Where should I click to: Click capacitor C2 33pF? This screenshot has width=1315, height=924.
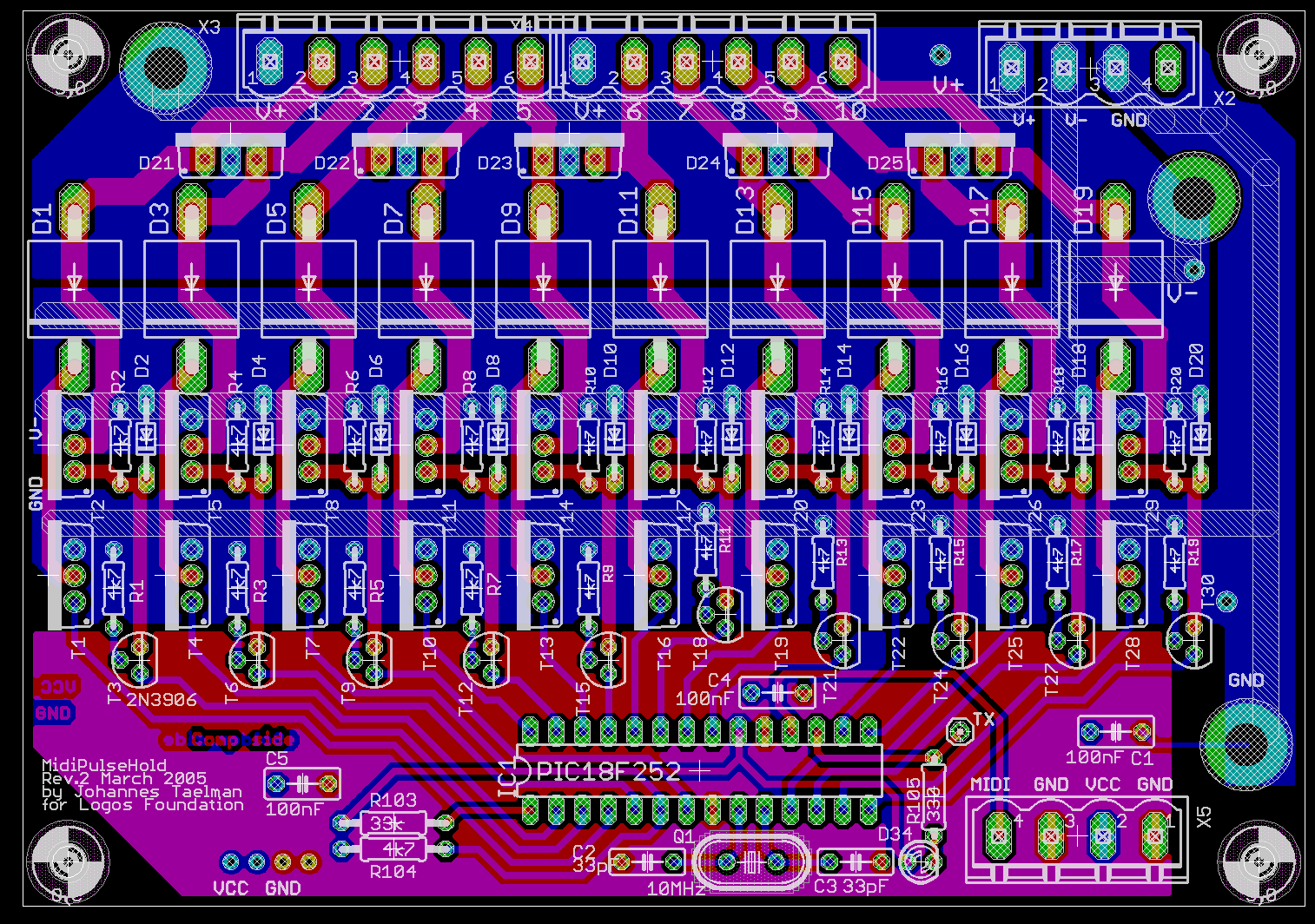tap(648, 862)
